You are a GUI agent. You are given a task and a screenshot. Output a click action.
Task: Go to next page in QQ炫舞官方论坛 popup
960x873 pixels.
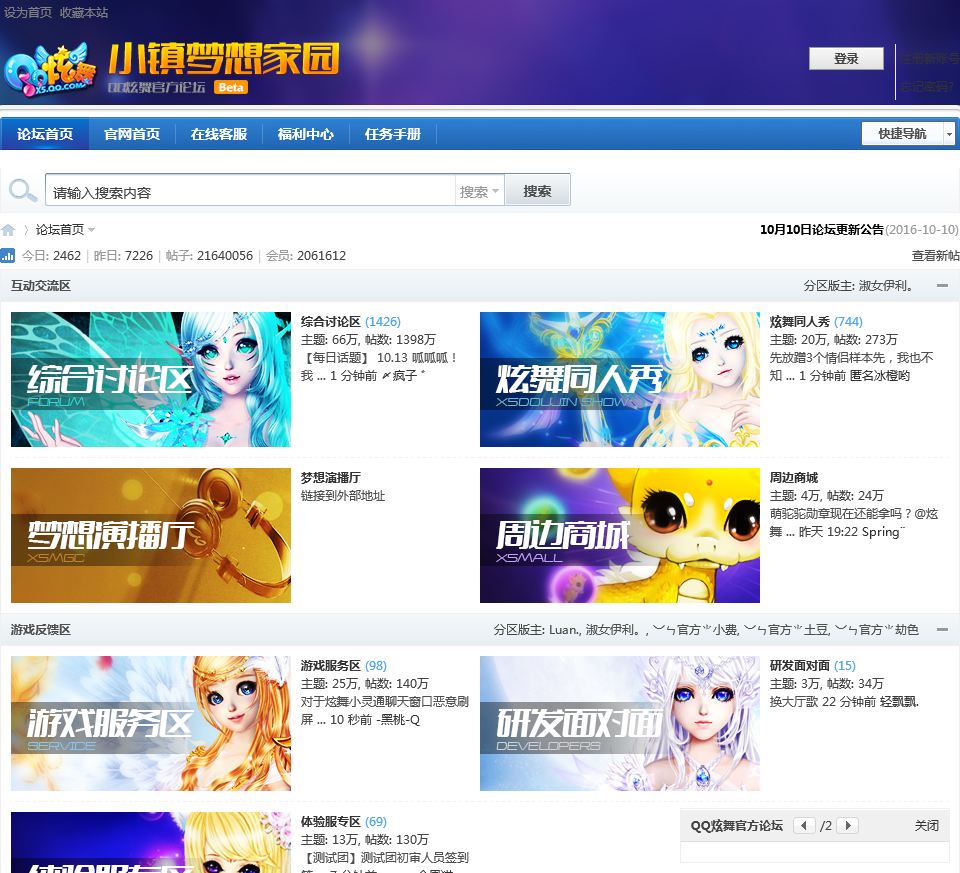pos(847,825)
